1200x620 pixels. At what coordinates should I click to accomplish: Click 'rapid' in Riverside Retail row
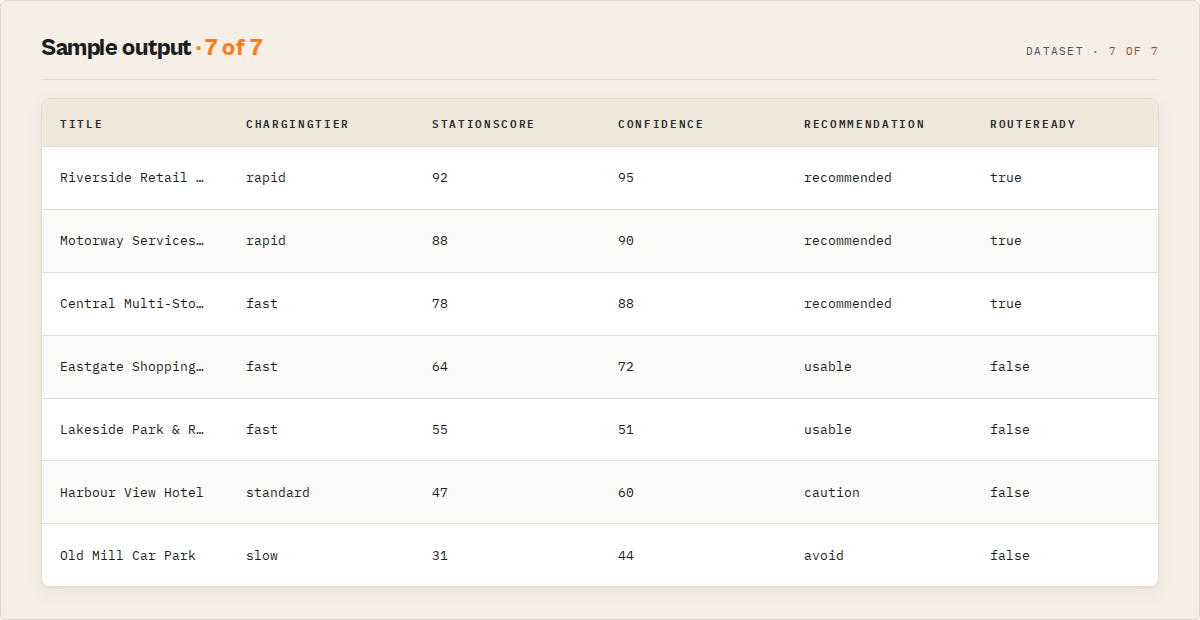point(266,178)
